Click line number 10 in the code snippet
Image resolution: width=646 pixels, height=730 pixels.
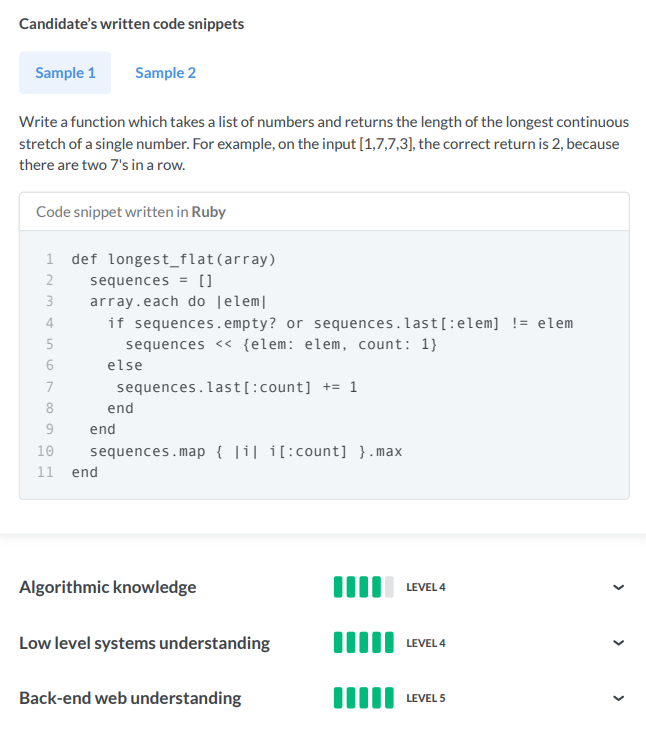45,451
